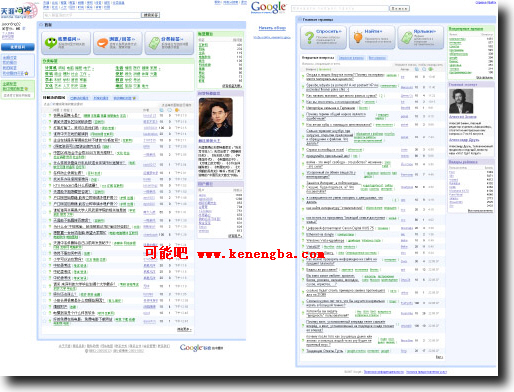Click the blue document column icon in right page table

tap(417, 69)
